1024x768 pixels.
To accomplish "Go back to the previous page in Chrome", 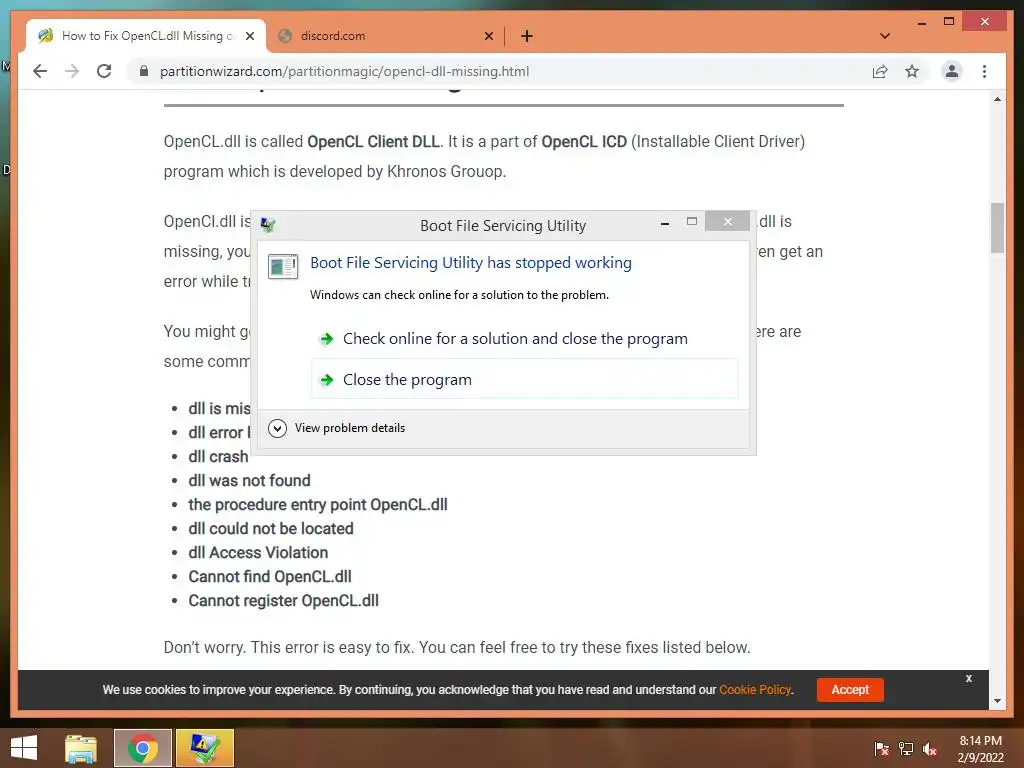I will [40, 71].
